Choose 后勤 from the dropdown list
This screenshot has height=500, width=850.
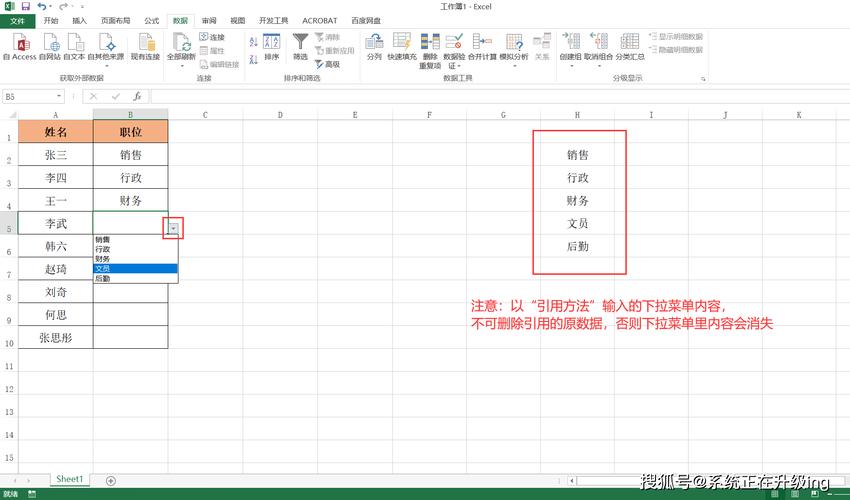tap(136, 278)
